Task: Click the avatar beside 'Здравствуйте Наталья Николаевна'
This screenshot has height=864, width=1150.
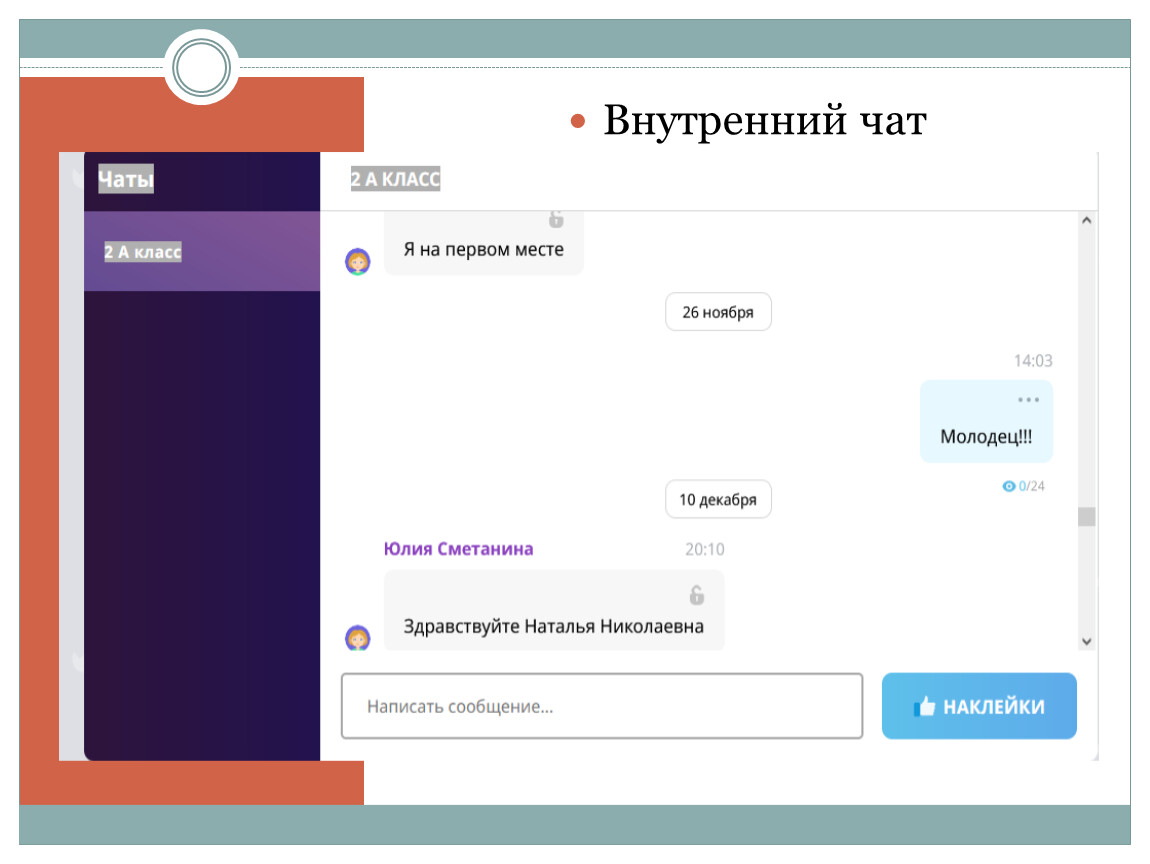Action: [x=358, y=637]
